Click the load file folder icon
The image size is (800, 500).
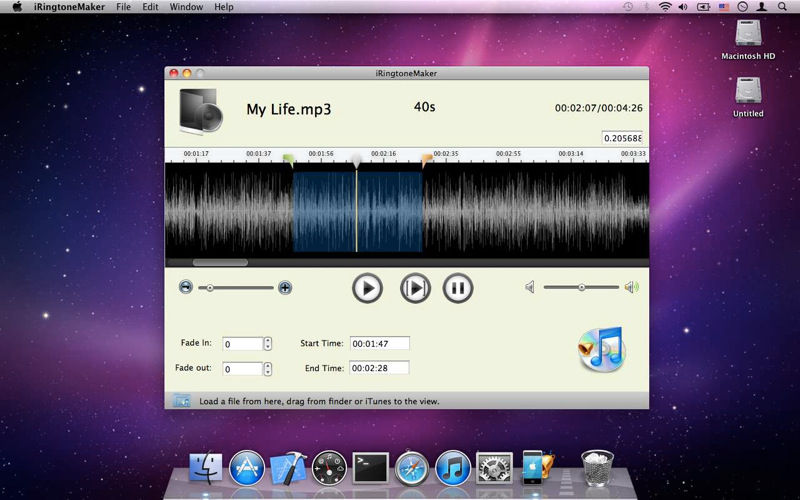pyautogui.click(x=181, y=401)
